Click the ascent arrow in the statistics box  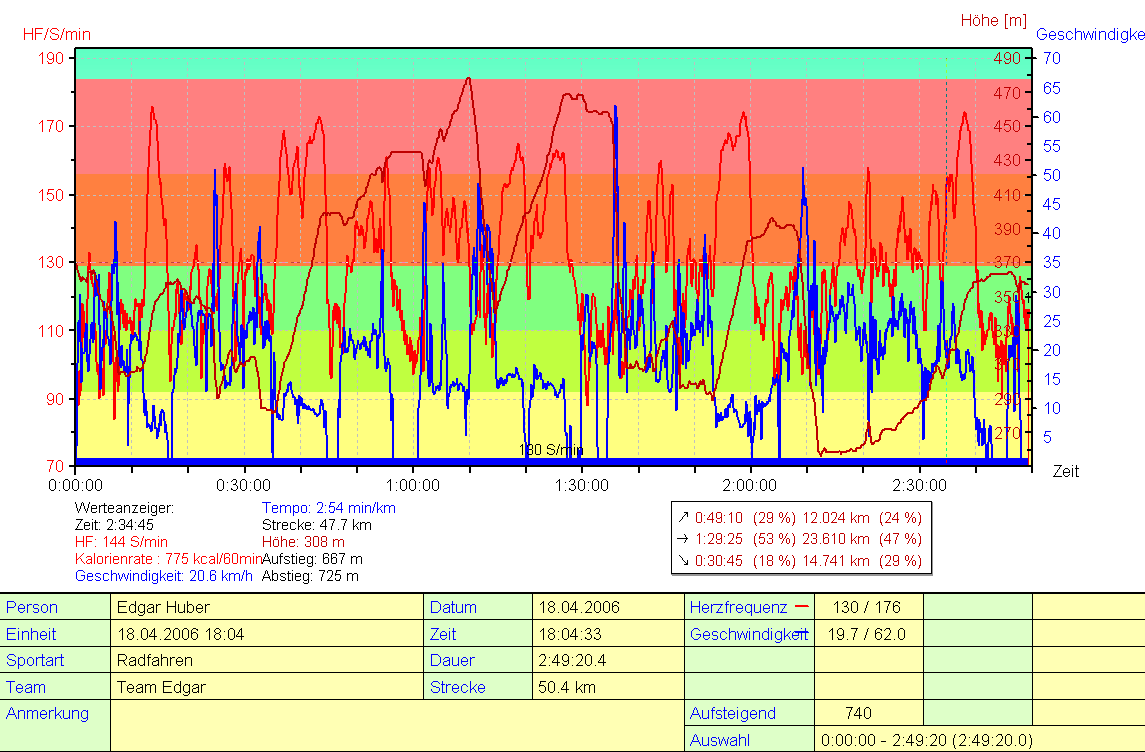(683, 518)
